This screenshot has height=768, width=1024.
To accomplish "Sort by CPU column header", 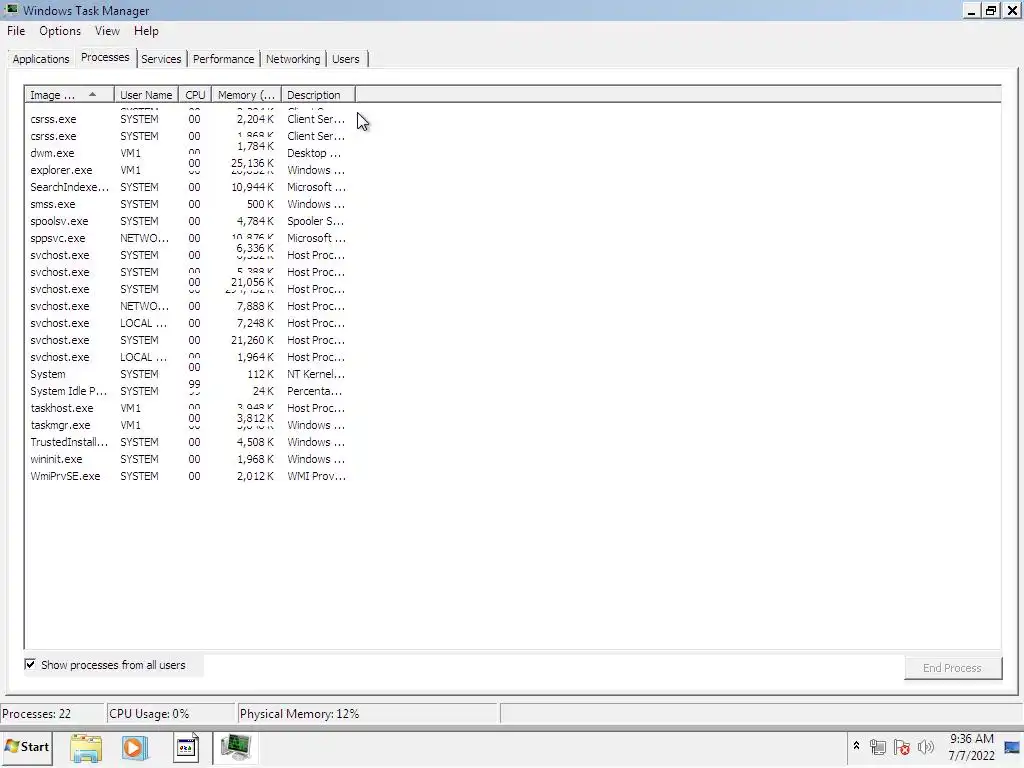I will (x=195, y=95).
